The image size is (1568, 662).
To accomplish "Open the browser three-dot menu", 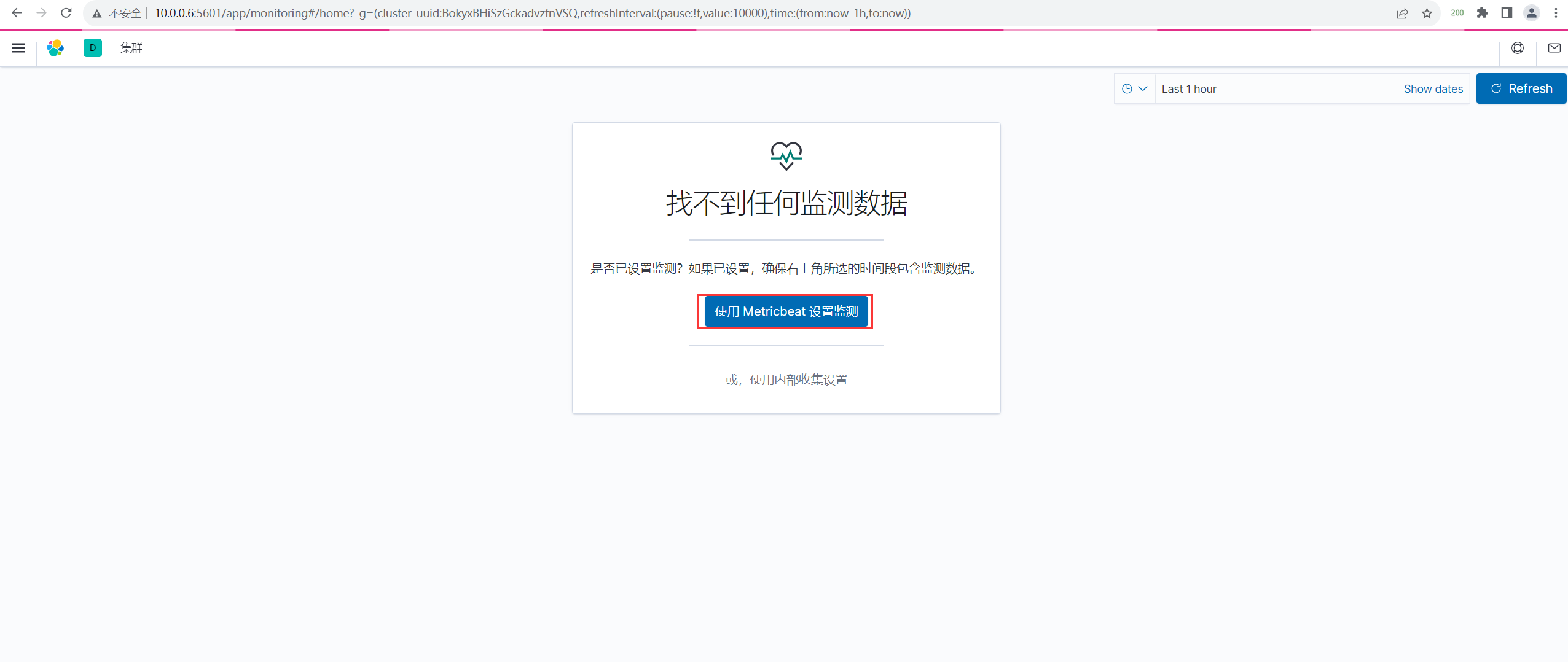I will tap(1556, 13).
